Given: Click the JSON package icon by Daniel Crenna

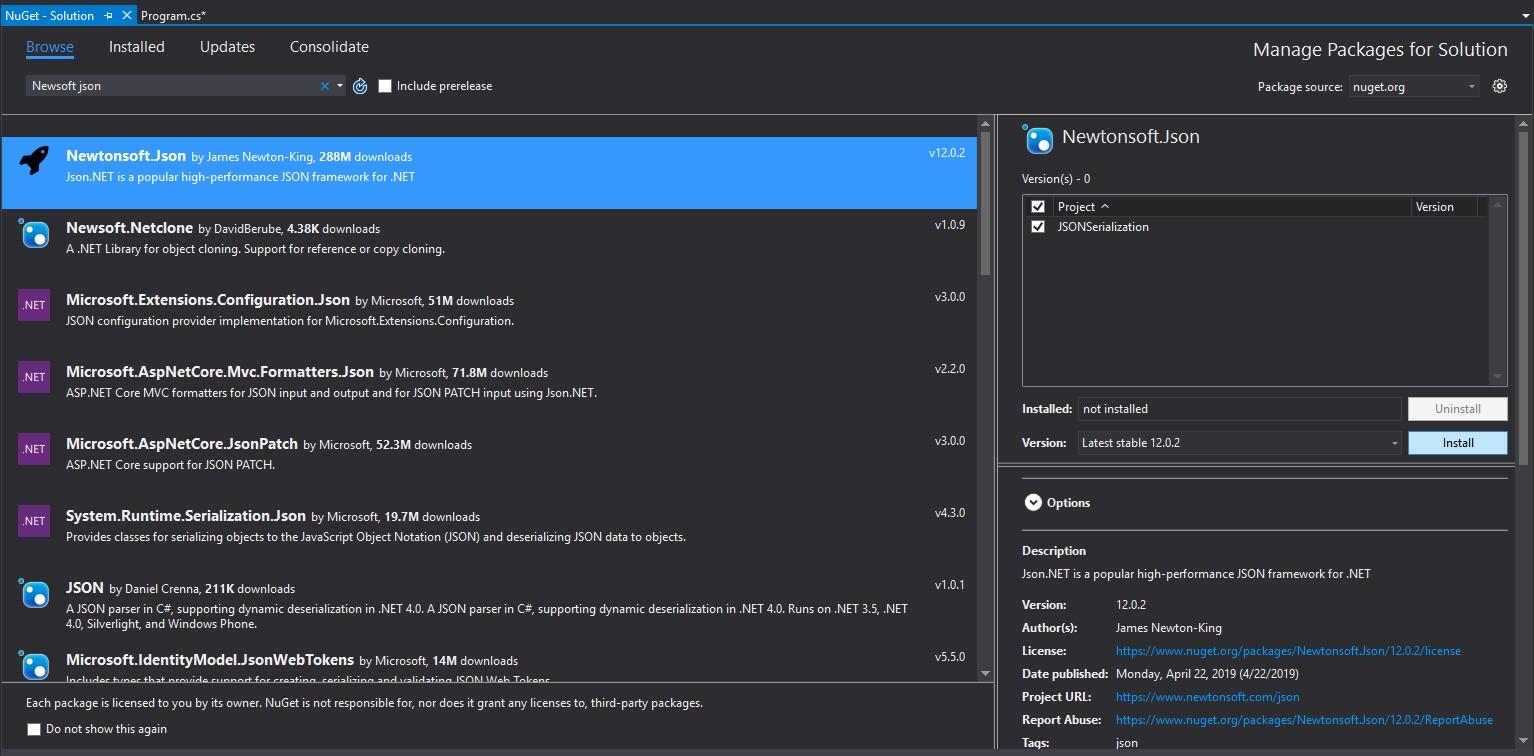Looking at the screenshot, I should (33, 592).
